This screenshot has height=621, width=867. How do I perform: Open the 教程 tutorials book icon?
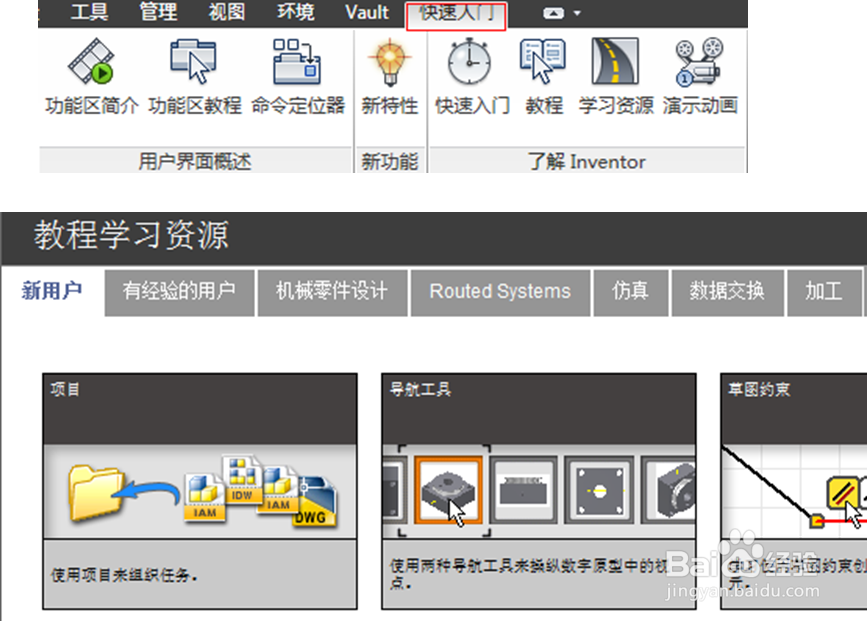(x=544, y=76)
